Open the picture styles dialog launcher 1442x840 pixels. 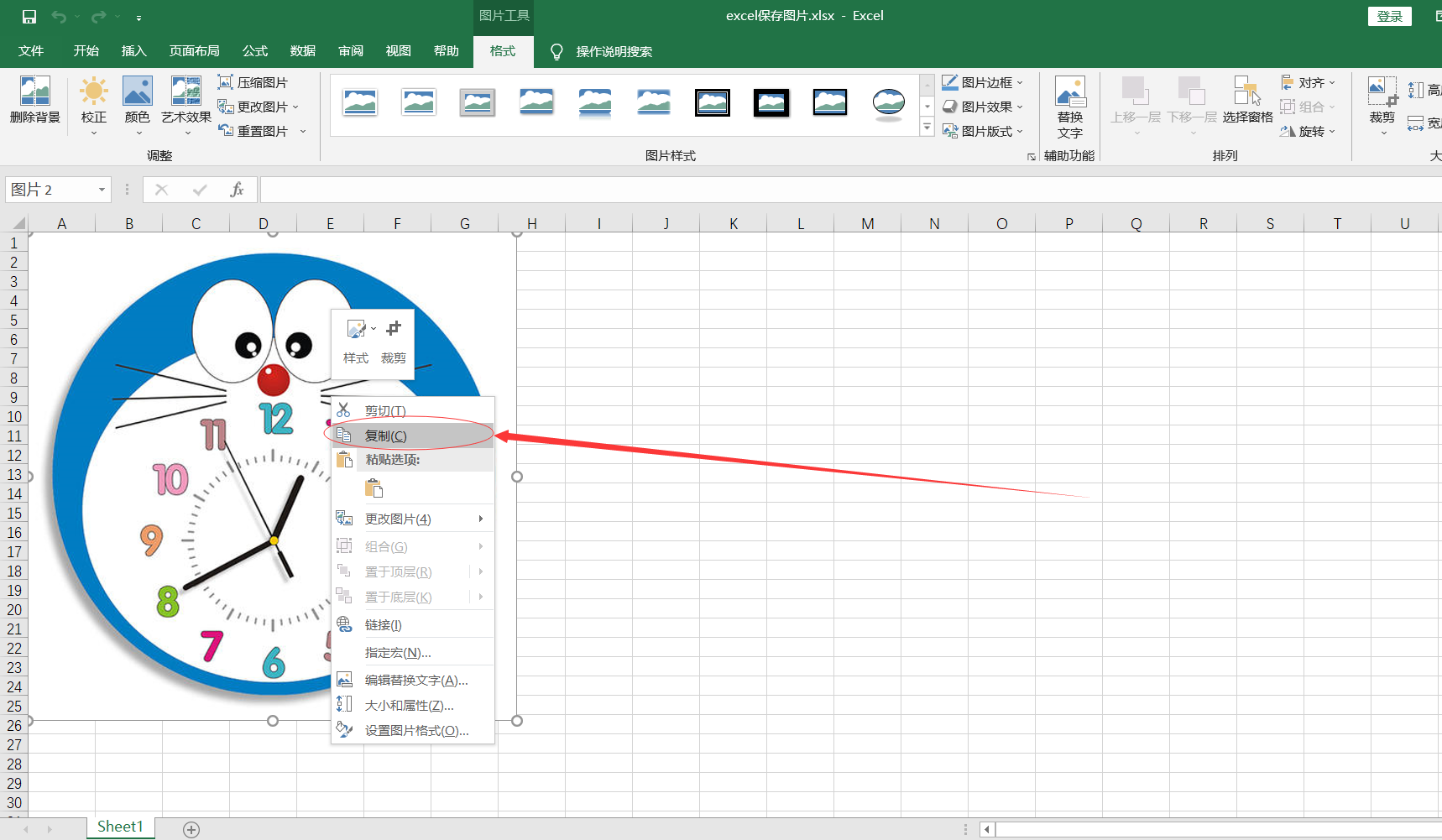pyautogui.click(x=1032, y=157)
